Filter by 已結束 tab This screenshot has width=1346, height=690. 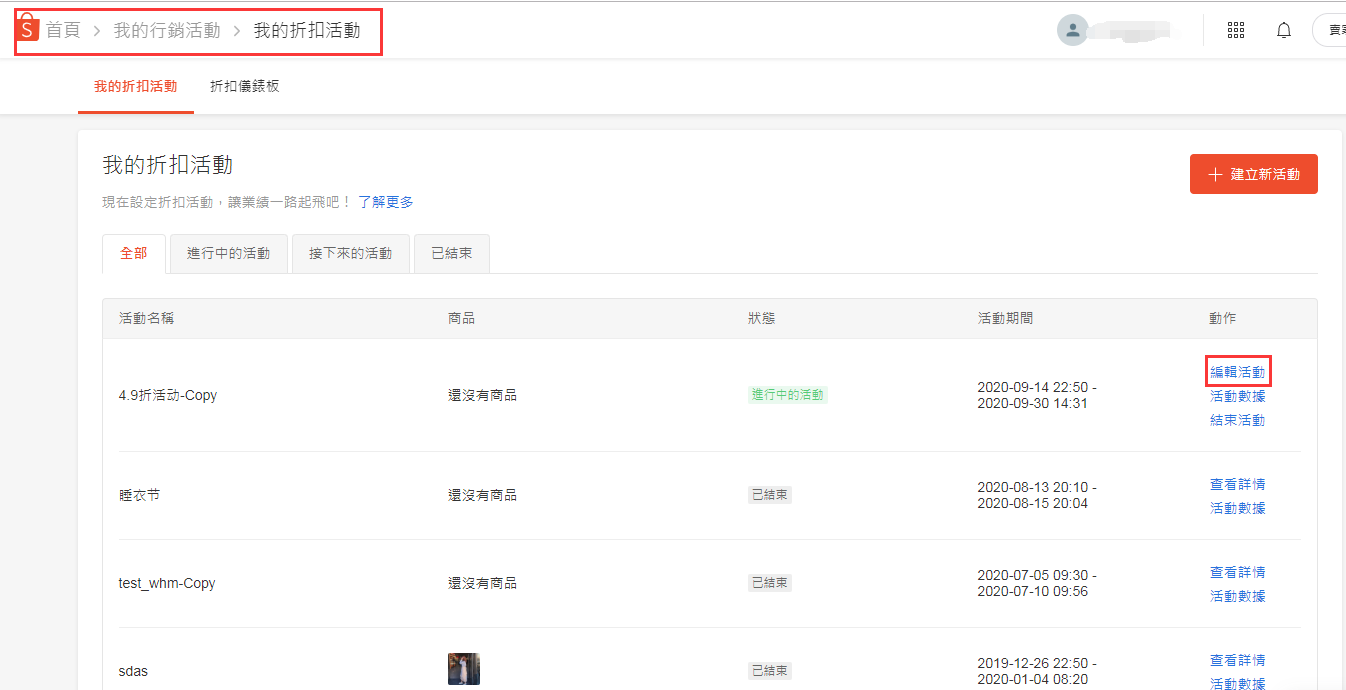pos(451,254)
